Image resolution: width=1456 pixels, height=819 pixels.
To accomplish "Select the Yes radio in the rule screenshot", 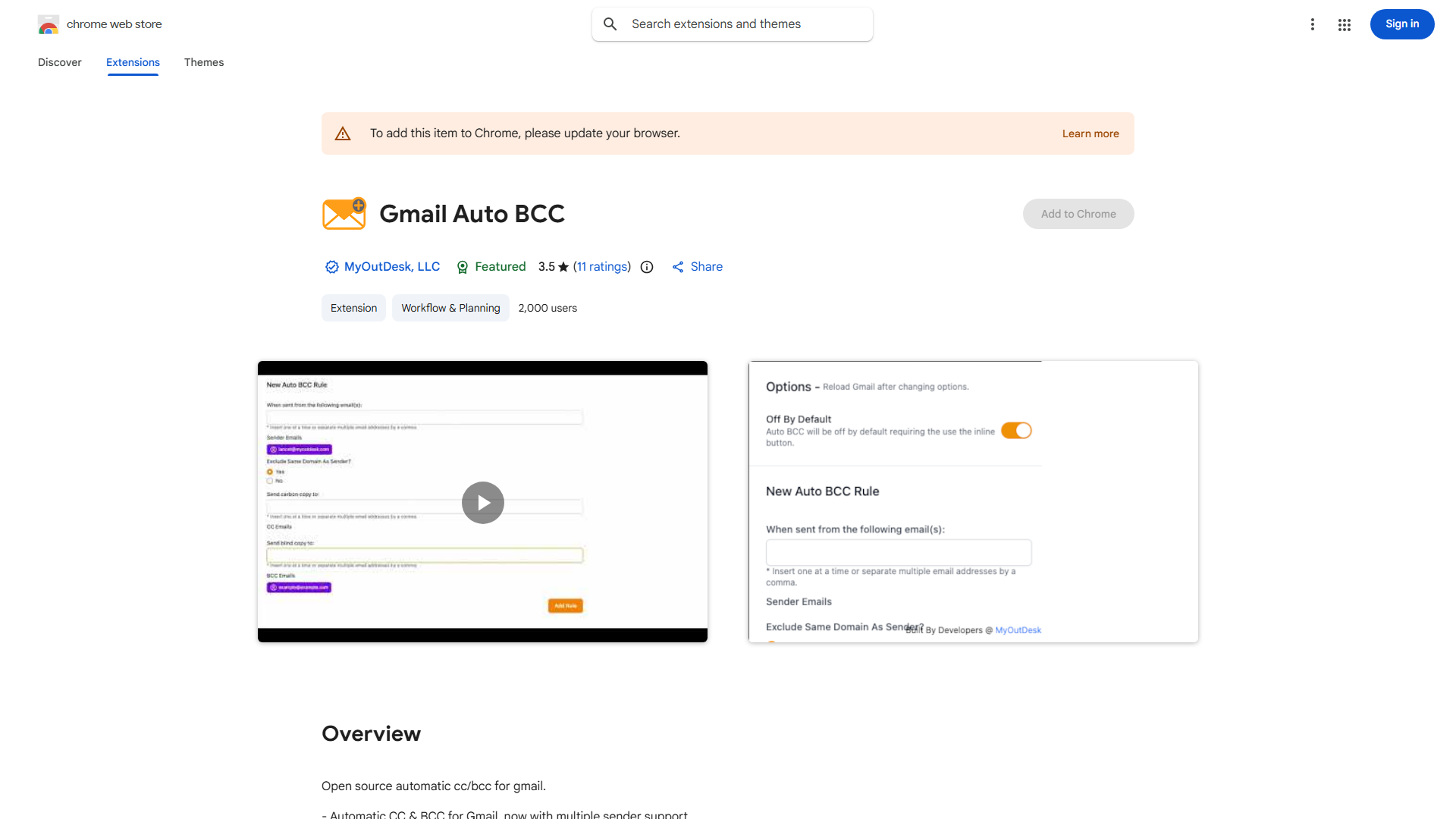I will point(270,471).
